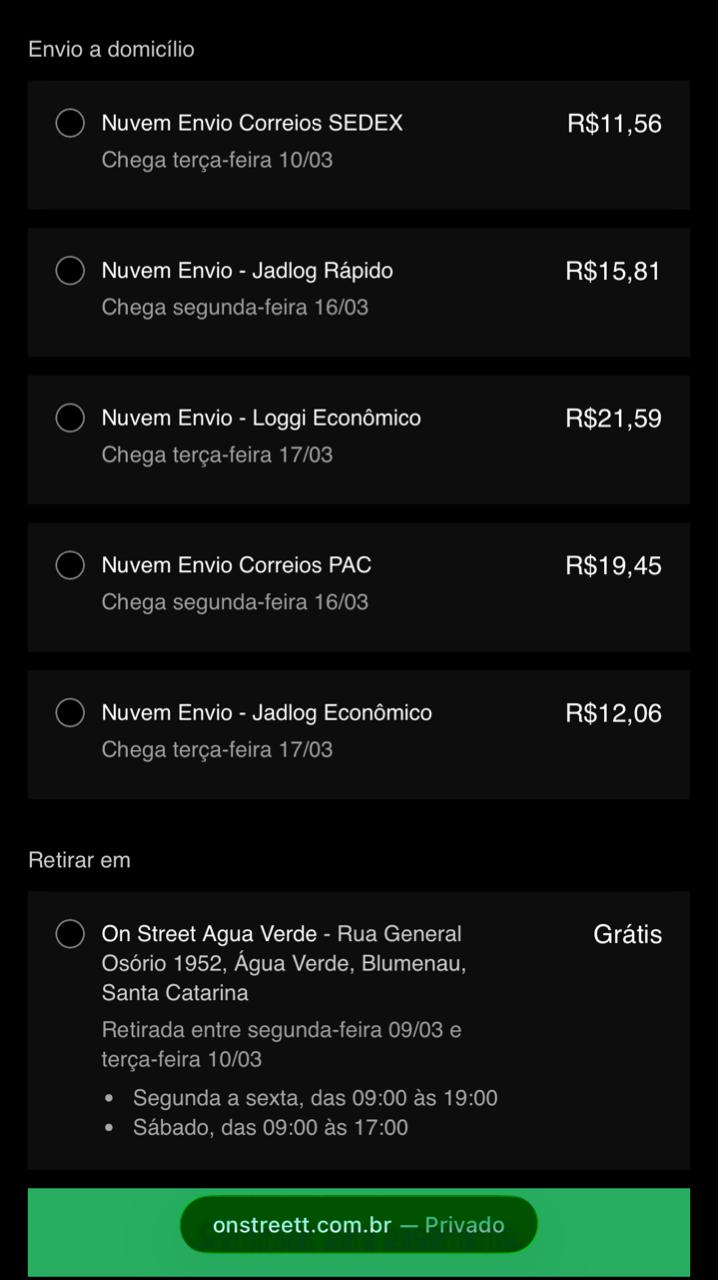Viewport: 718px width, 1280px height.
Task: Pick the Correios PAC radio button
Action: click(70, 565)
